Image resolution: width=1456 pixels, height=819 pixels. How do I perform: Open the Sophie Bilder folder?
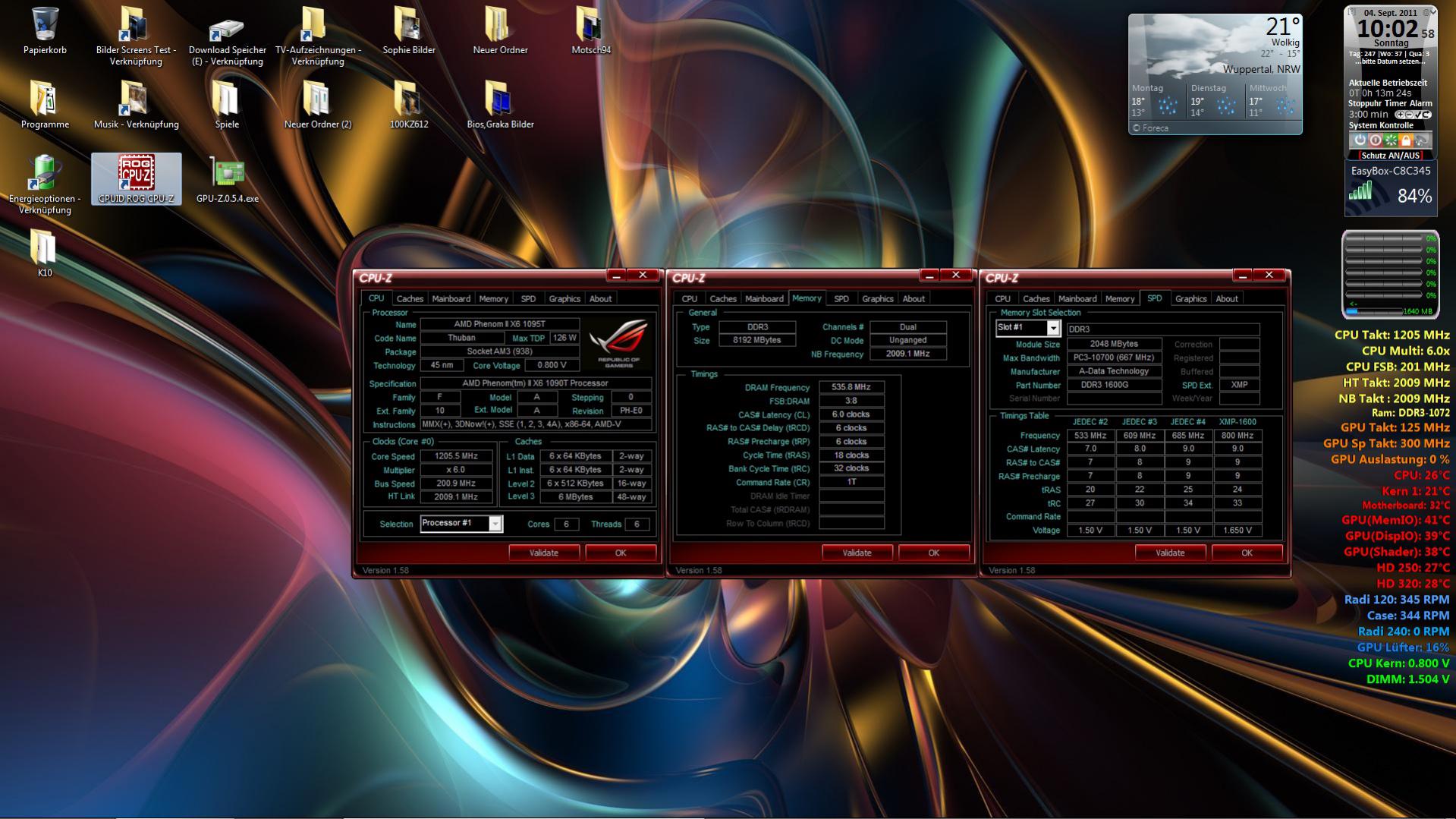pos(409,30)
